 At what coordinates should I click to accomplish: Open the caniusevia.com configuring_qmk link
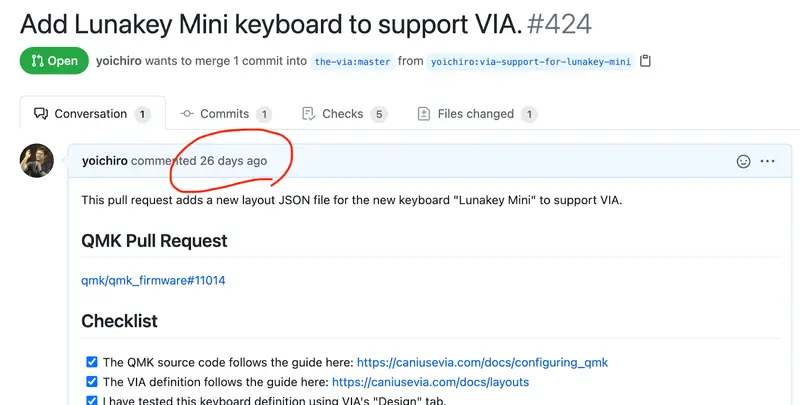pos(482,362)
